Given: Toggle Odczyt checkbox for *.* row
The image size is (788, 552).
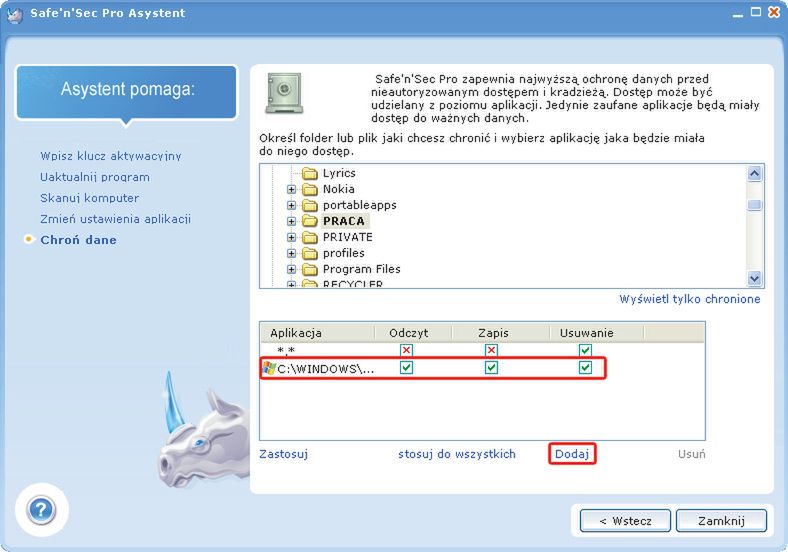Looking at the screenshot, I should pyautogui.click(x=407, y=350).
